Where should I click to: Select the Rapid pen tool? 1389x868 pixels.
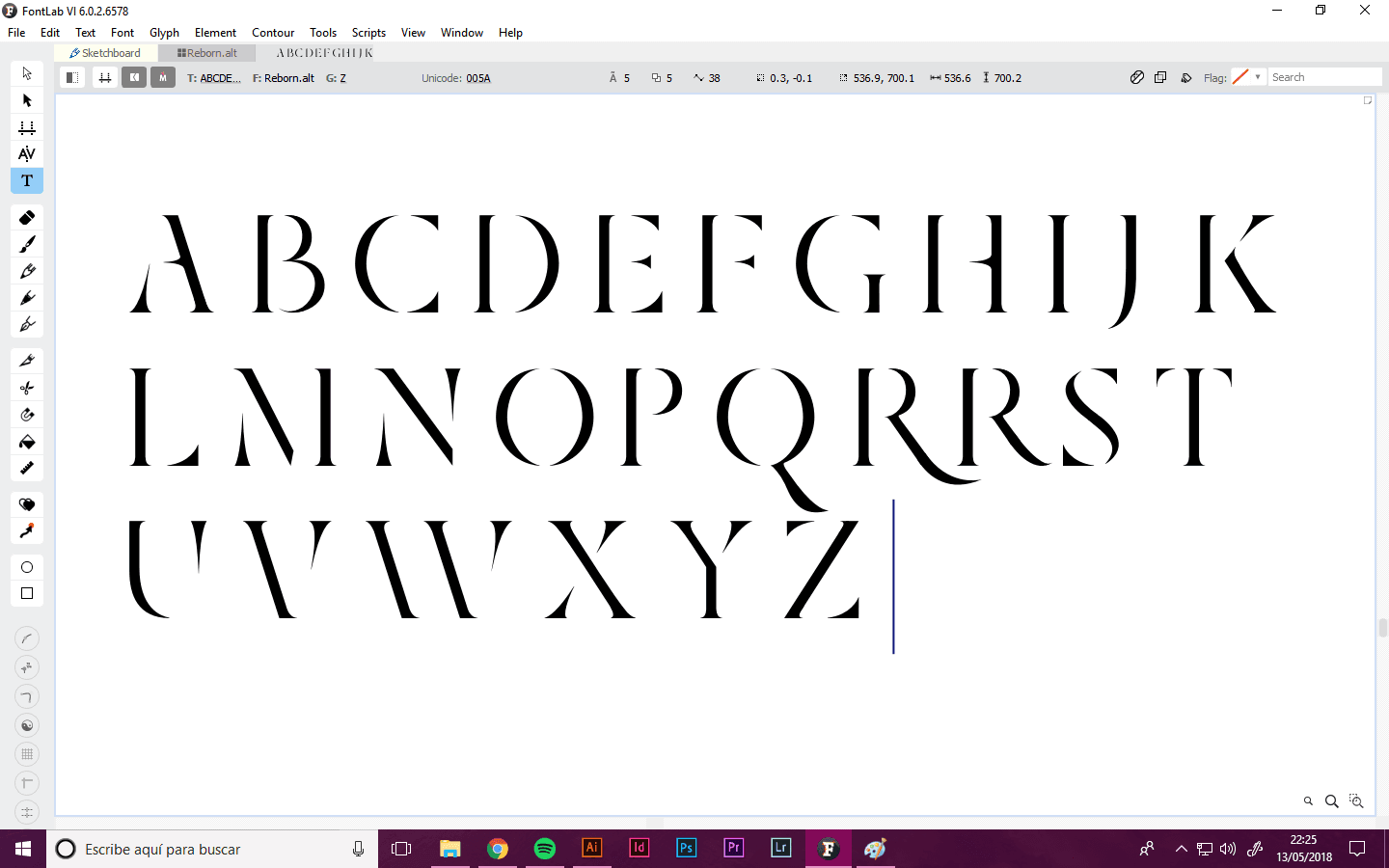coord(27,298)
